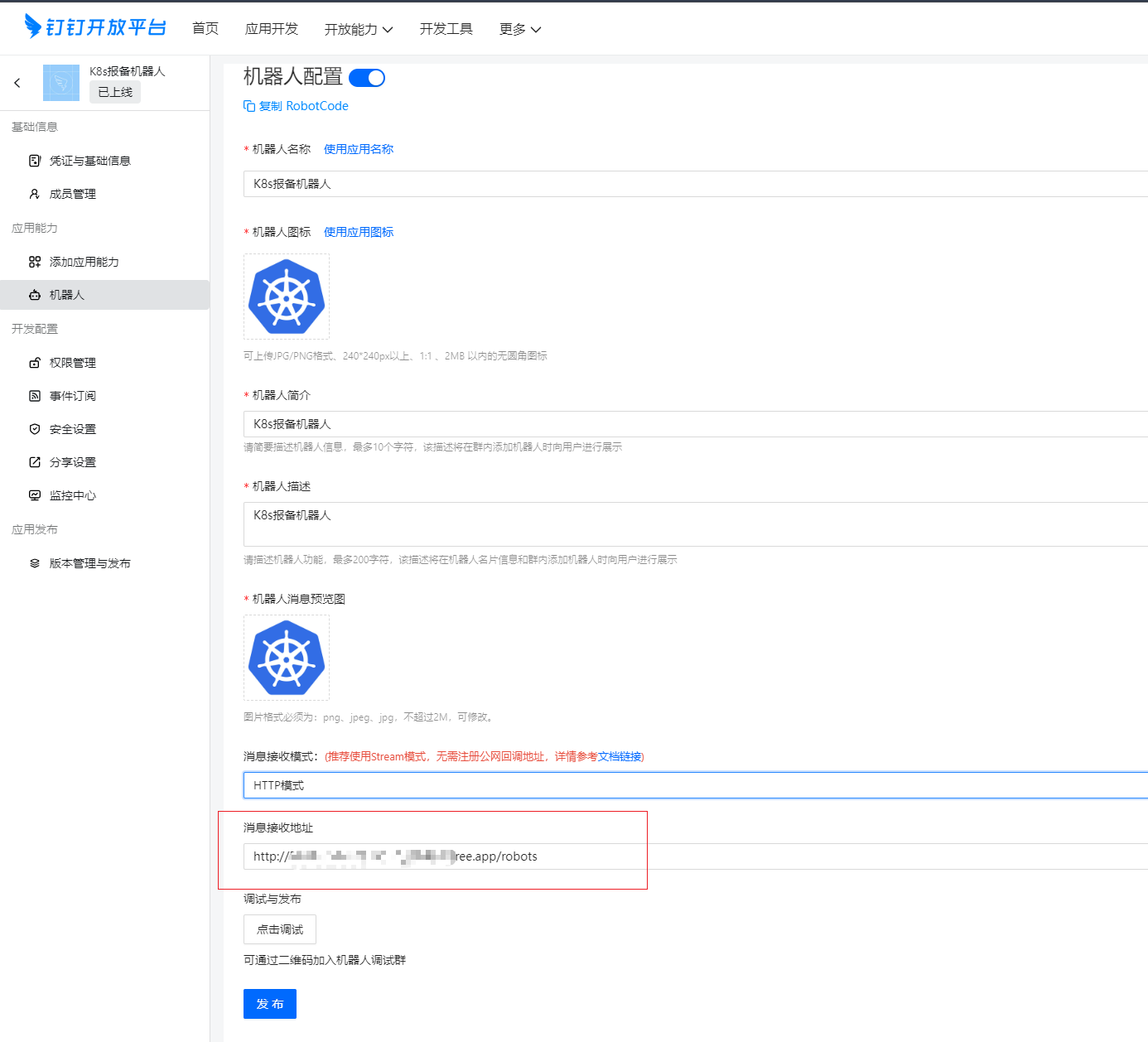
Task: Open the 首页 nav item
Action: (205, 29)
